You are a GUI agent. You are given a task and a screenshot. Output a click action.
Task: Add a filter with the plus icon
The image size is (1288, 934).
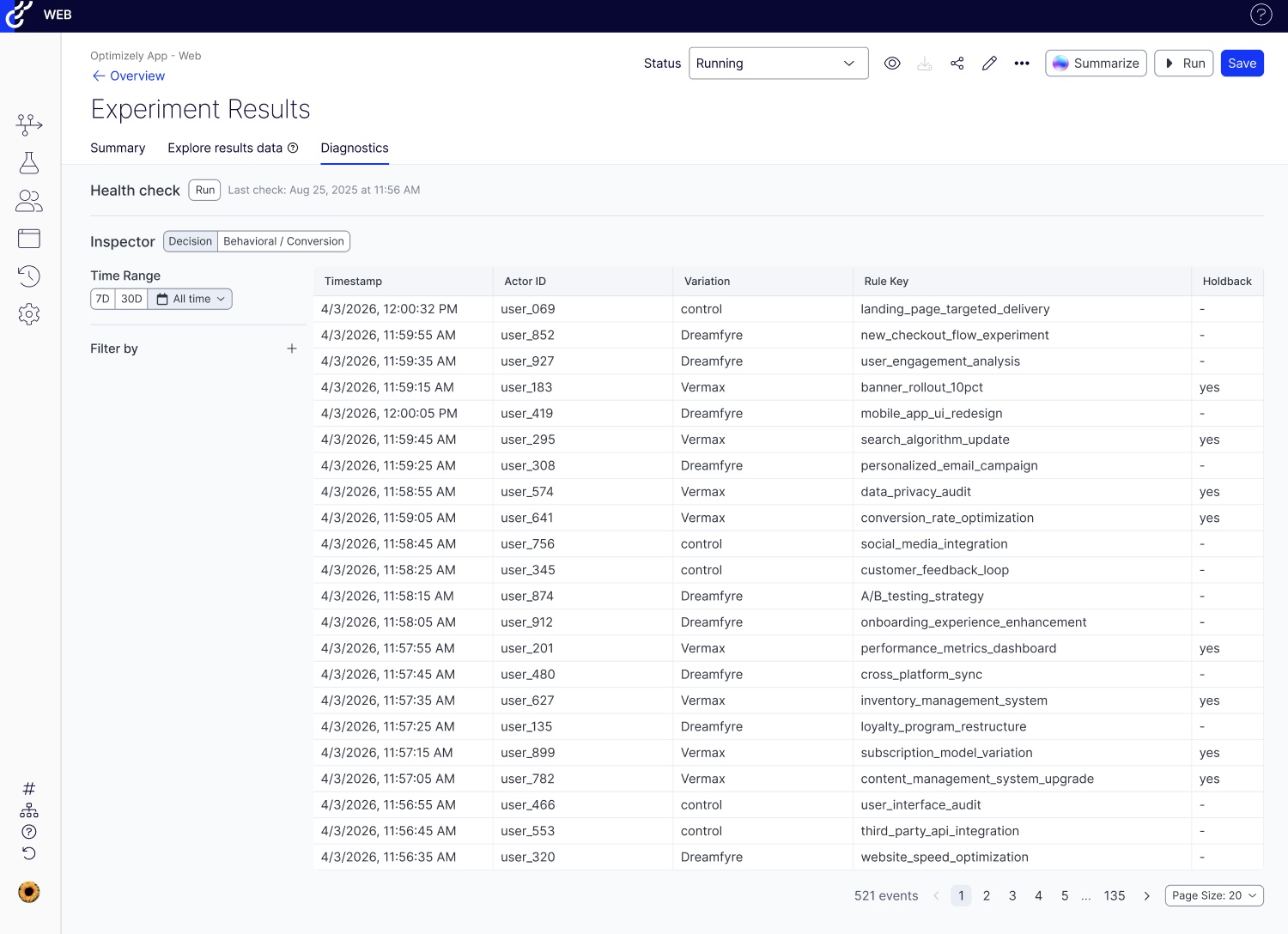(292, 349)
